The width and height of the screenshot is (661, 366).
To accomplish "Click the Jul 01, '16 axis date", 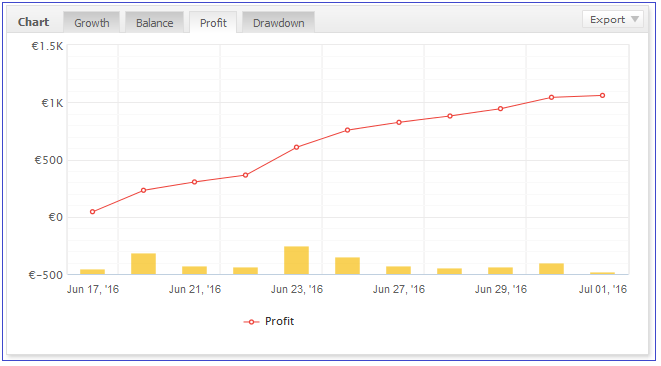I will pyautogui.click(x=603, y=289).
